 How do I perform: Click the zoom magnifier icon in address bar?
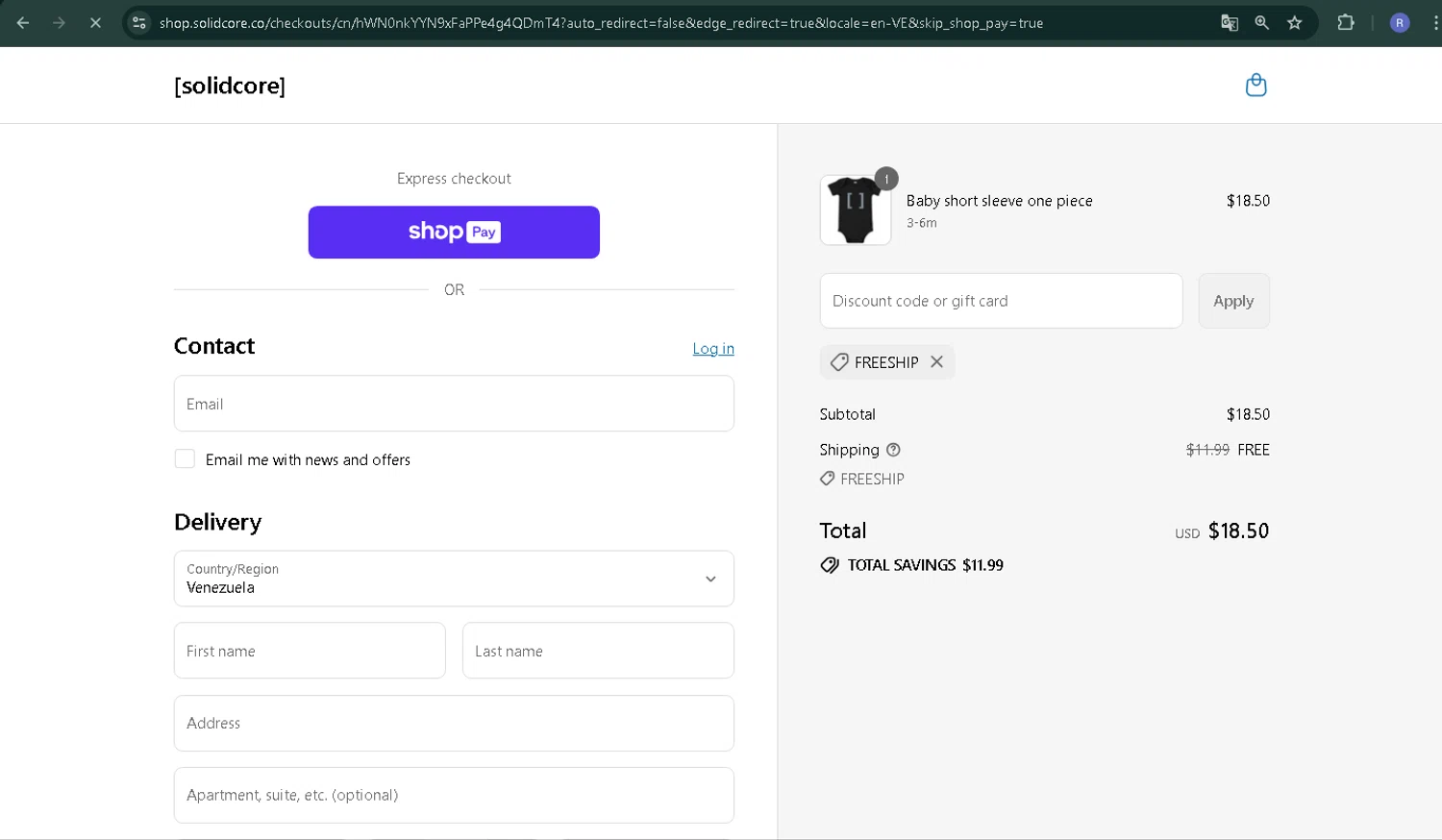click(1262, 23)
